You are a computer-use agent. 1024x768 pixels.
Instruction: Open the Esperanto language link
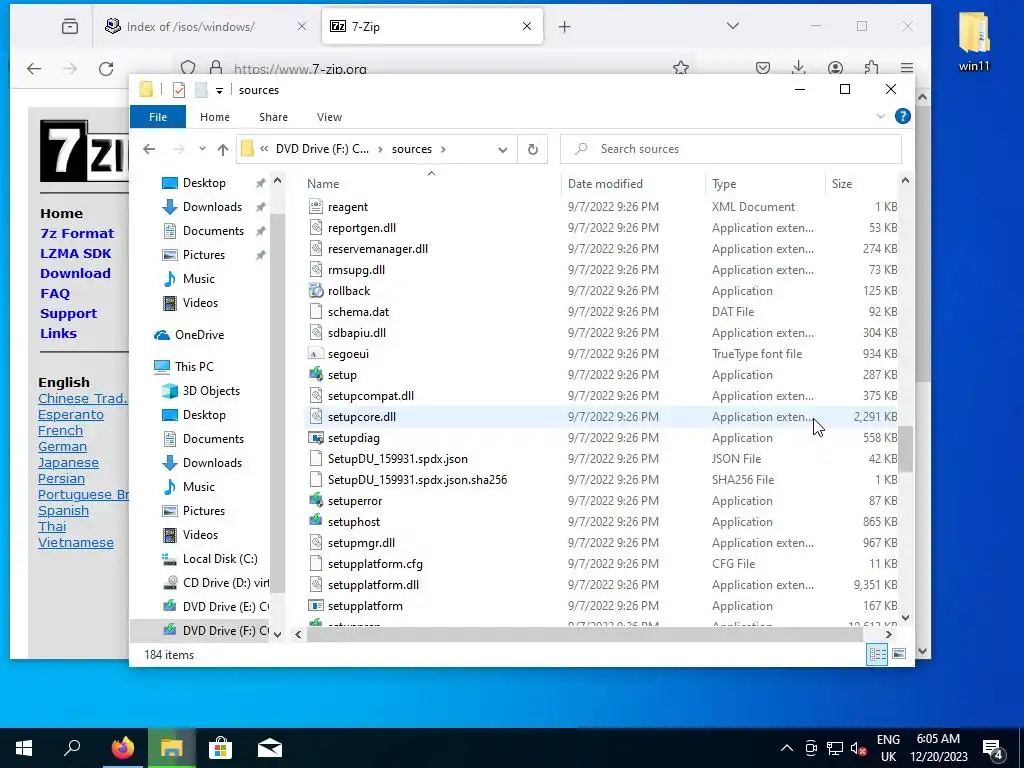(x=71, y=415)
